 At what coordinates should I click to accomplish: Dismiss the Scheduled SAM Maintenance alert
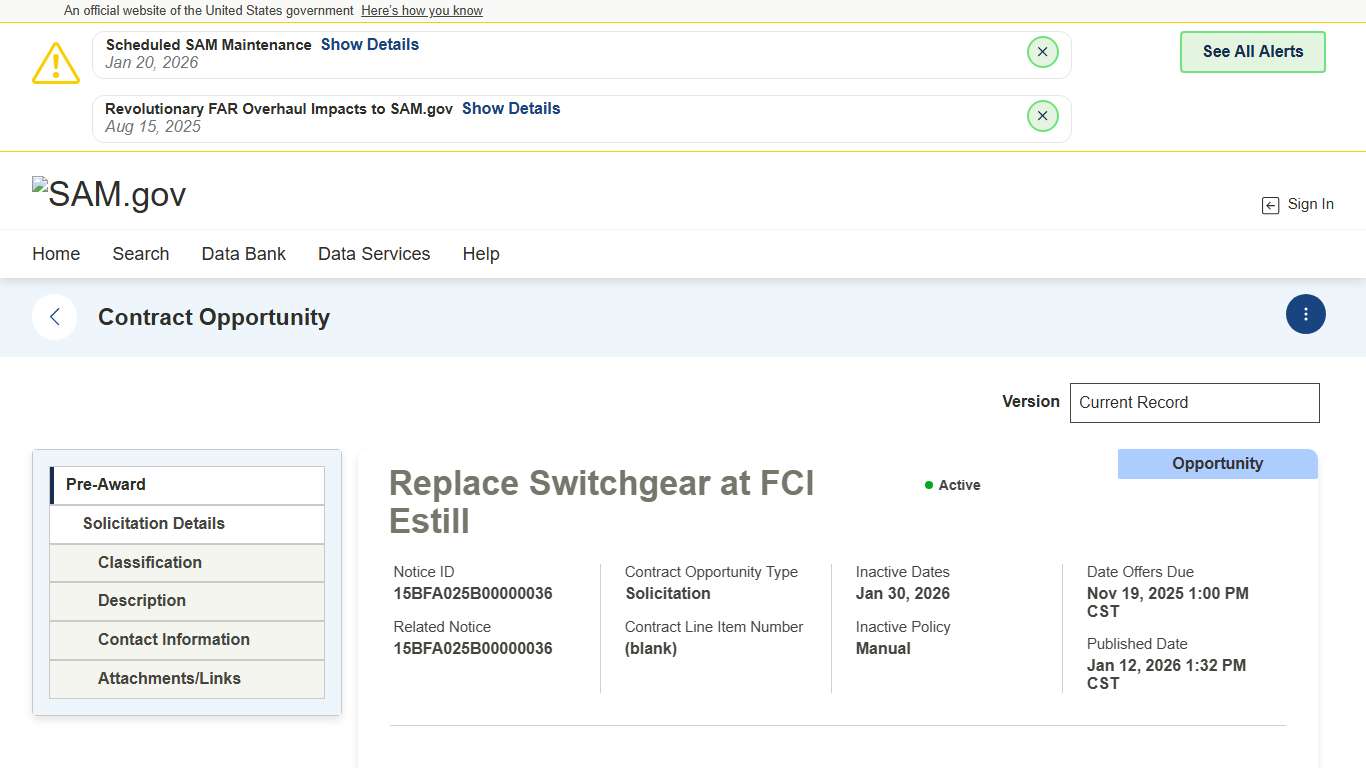pyautogui.click(x=1042, y=52)
